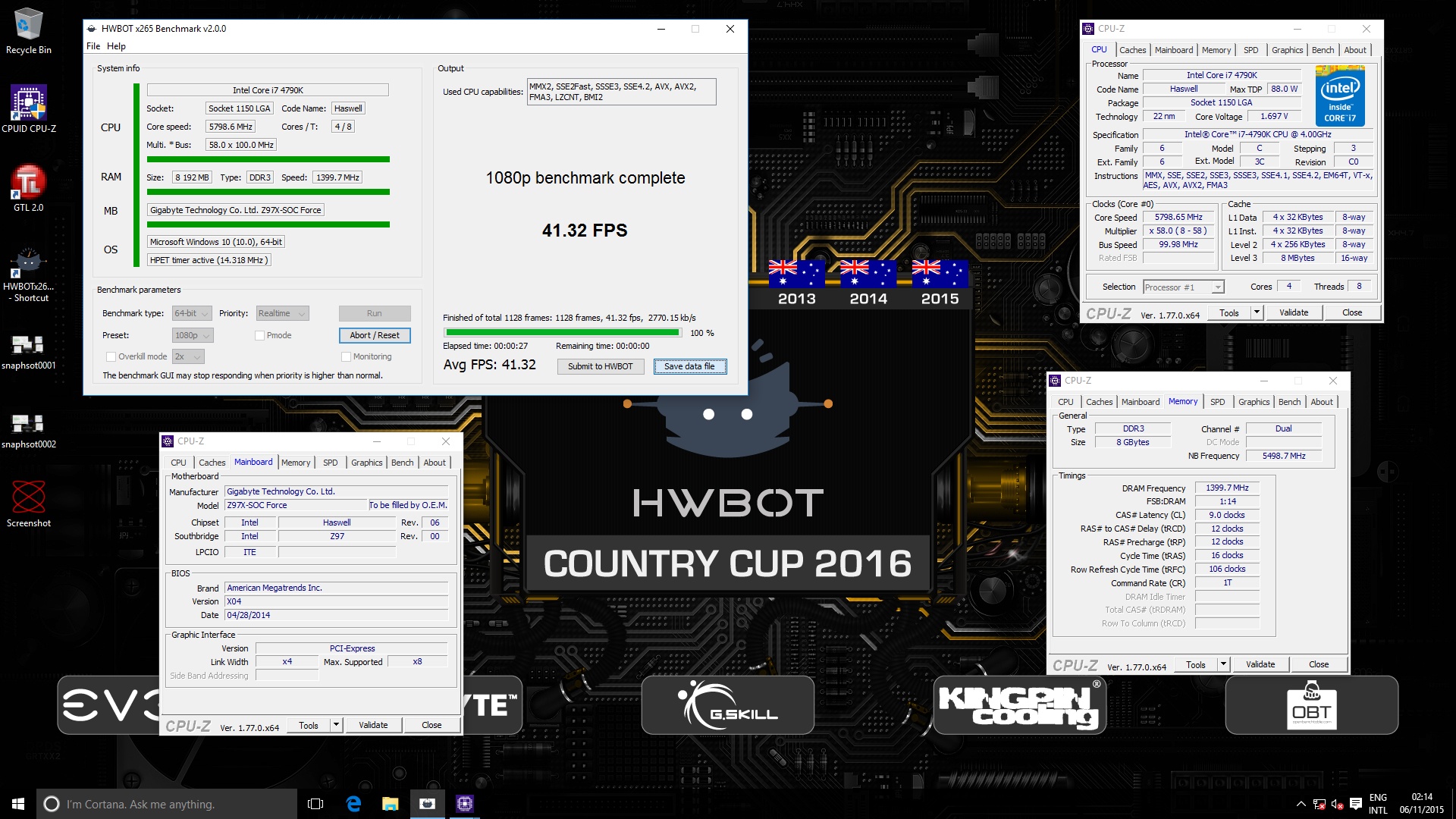Launch CPUID CPU-Z desktop shortcut
This screenshot has width=1456, height=819.
point(28,109)
